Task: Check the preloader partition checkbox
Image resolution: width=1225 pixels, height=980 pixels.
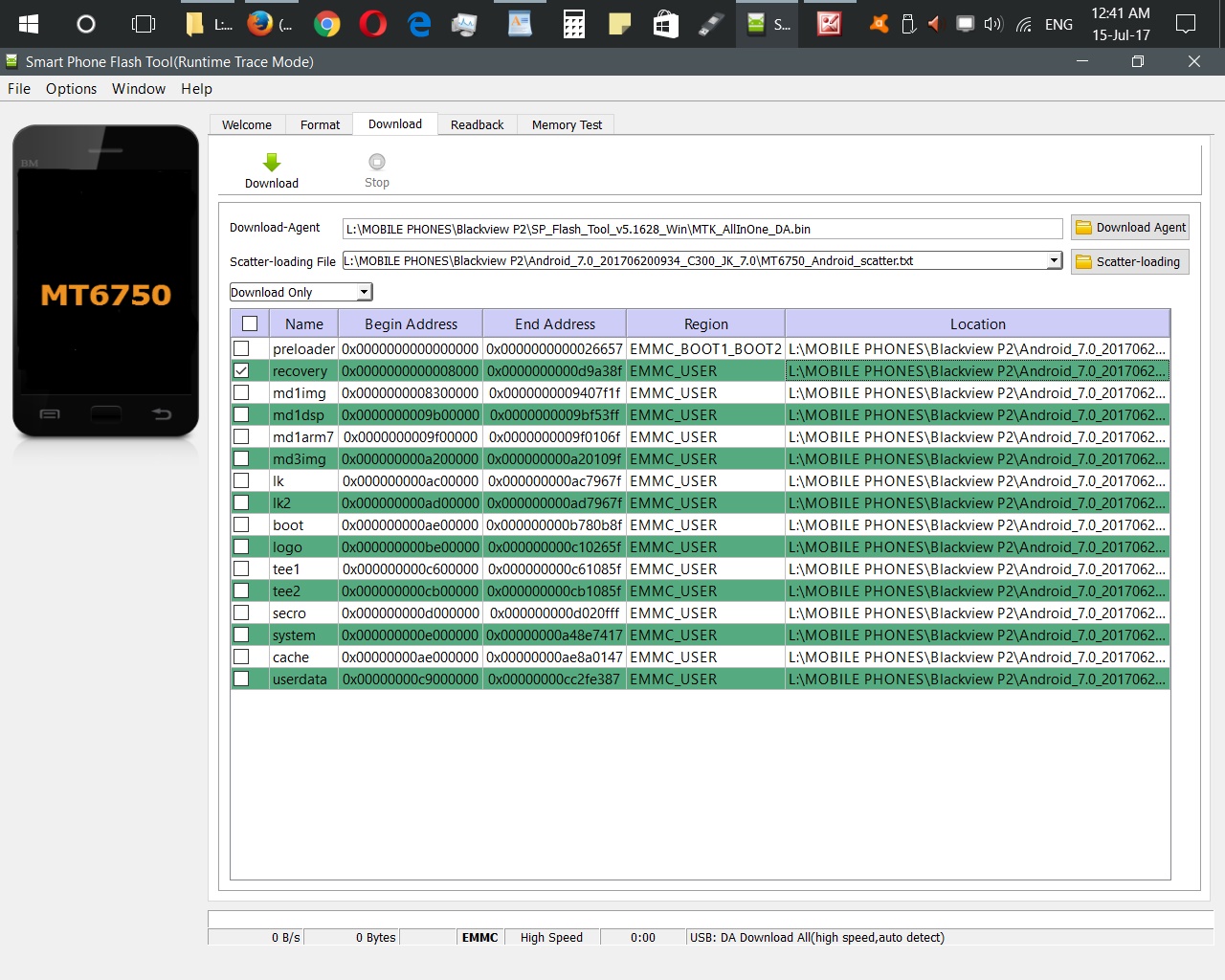Action: (x=241, y=348)
